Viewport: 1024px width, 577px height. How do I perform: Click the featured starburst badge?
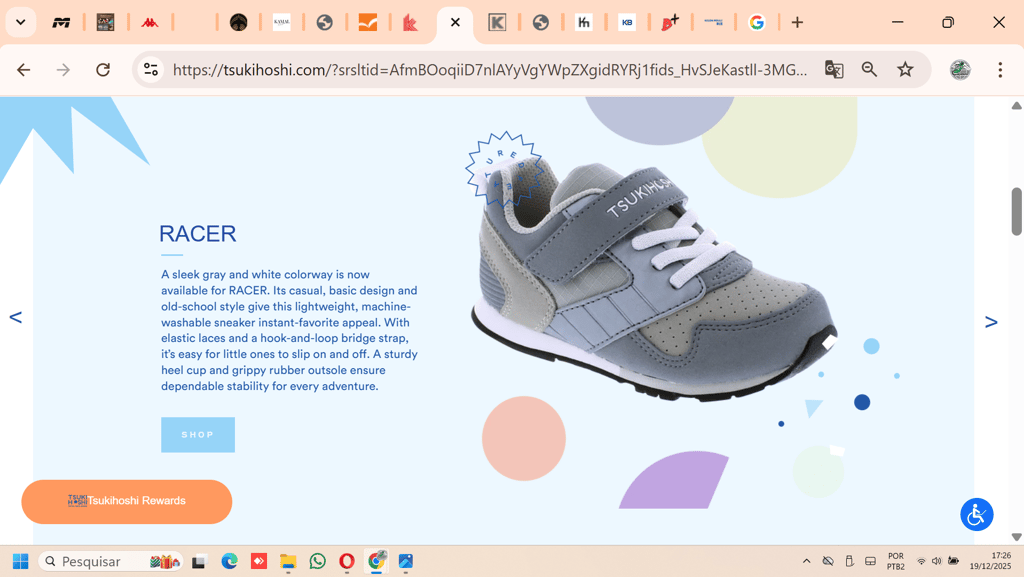tap(504, 168)
